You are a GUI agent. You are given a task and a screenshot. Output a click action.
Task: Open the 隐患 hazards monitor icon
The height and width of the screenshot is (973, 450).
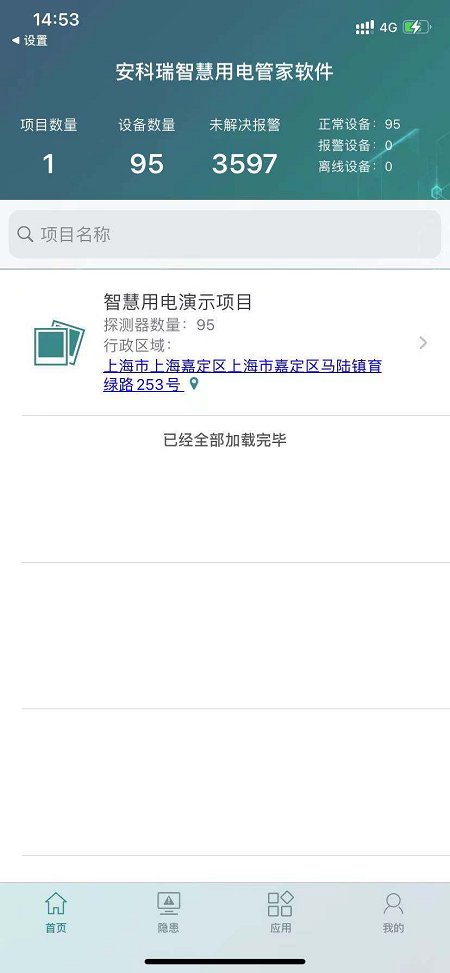pyautogui.click(x=168, y=904)
